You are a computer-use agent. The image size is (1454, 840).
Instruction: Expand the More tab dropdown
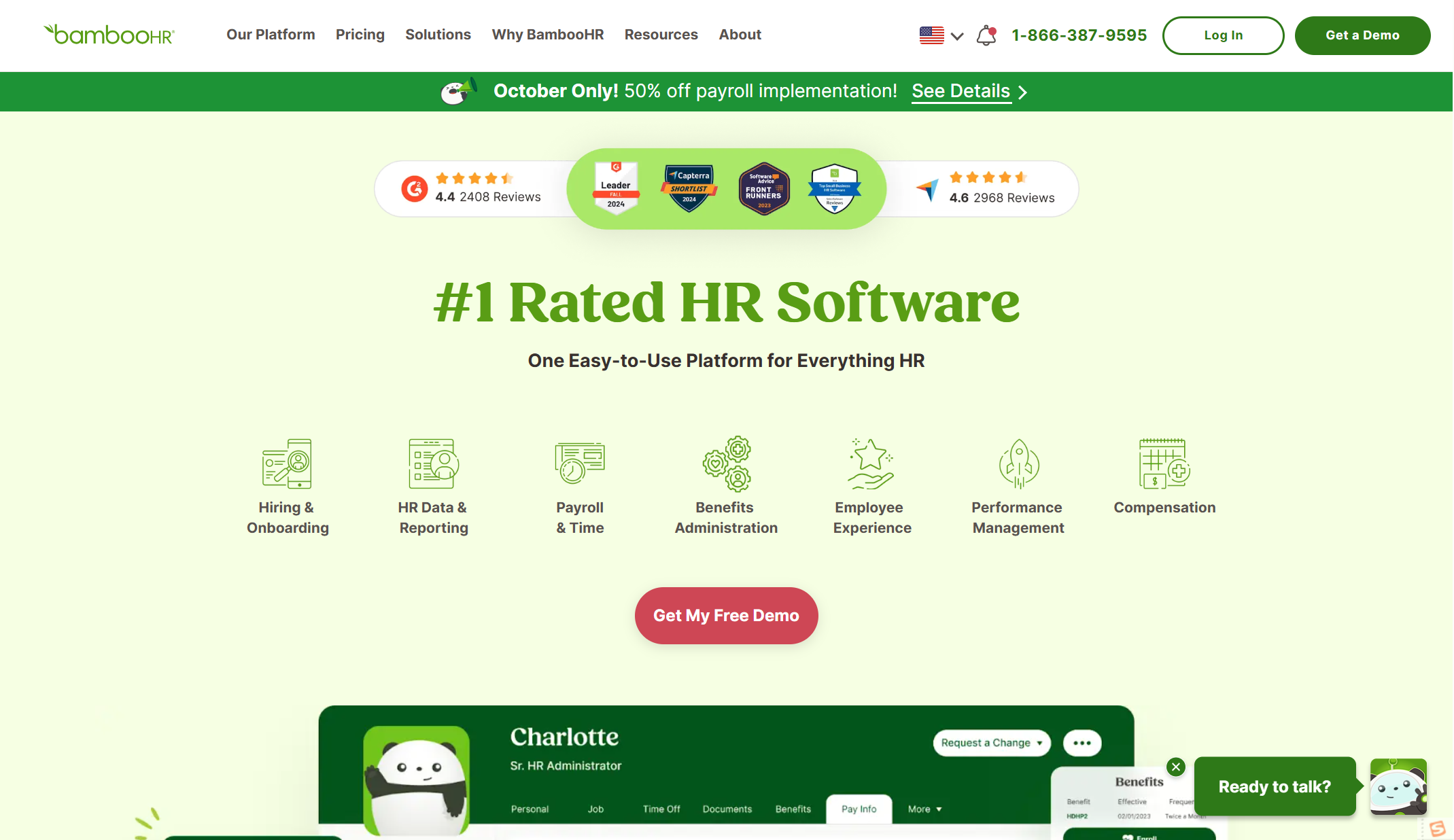click(x=924, y=809)
